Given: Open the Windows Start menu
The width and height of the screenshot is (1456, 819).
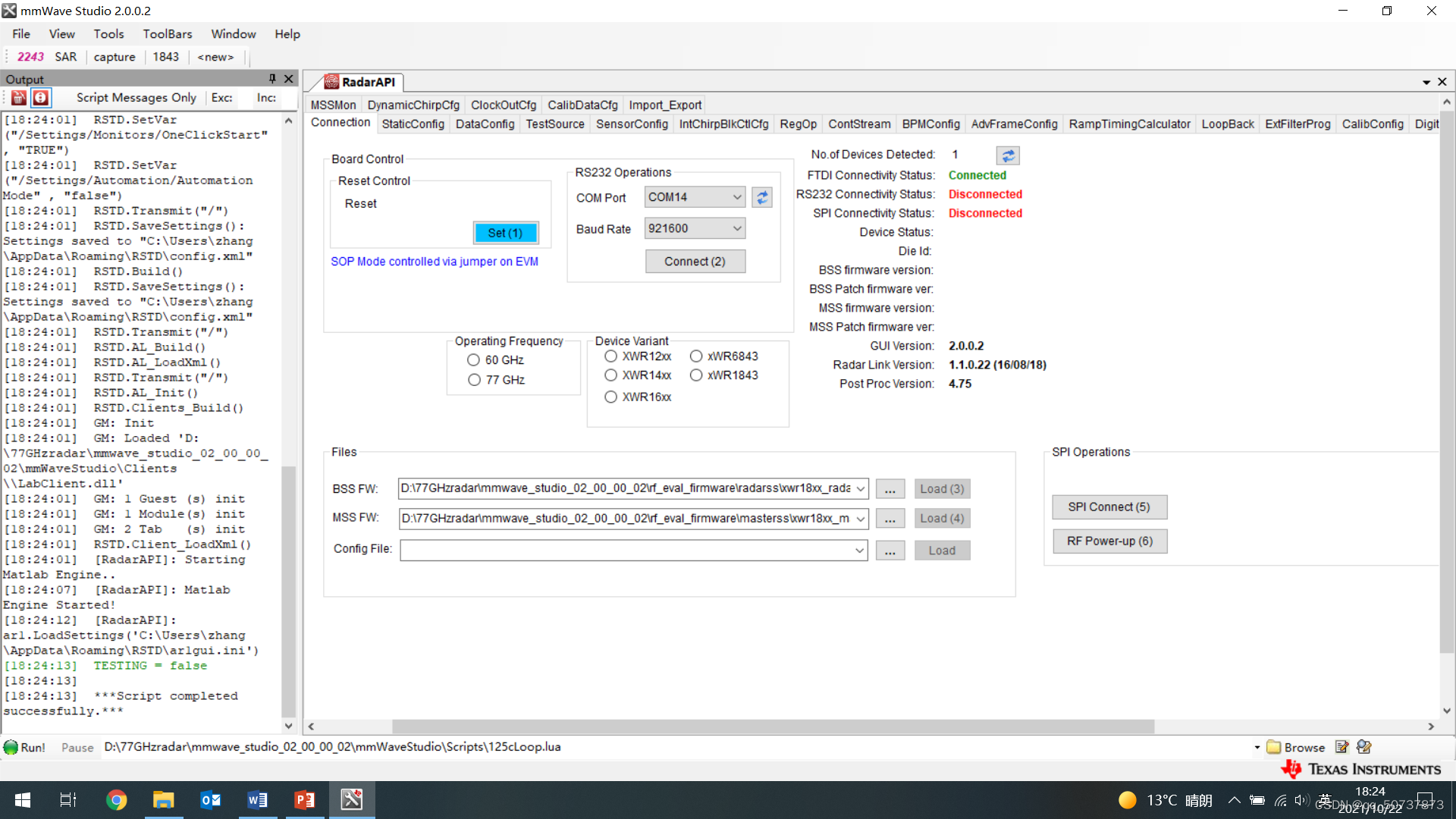Looking at the screenshot, I should point(23,800).
